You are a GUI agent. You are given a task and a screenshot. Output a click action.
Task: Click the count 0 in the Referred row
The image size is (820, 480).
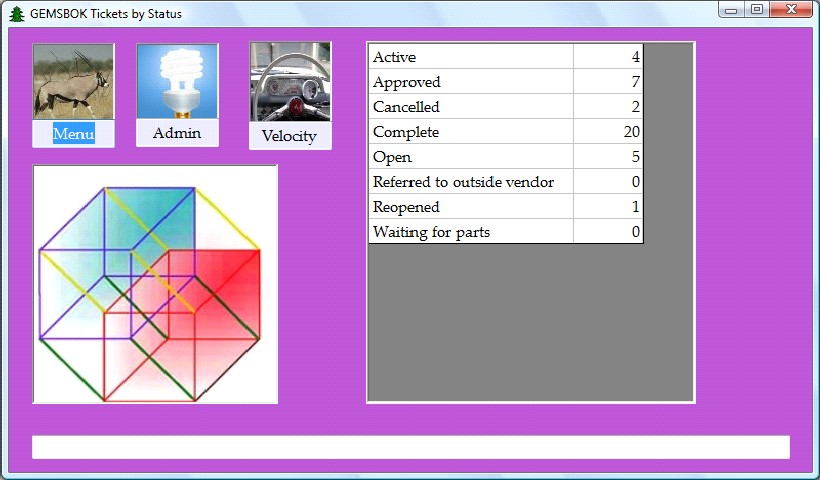tap(608, 181)
